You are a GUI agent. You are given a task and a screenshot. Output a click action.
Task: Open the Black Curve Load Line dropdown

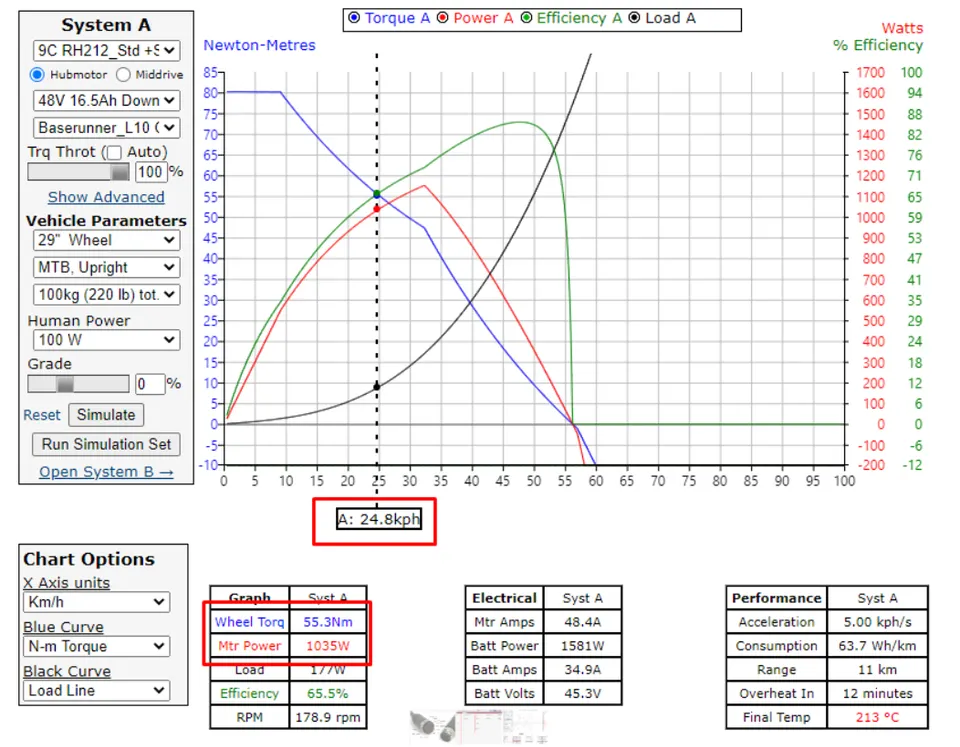point(97,690)
